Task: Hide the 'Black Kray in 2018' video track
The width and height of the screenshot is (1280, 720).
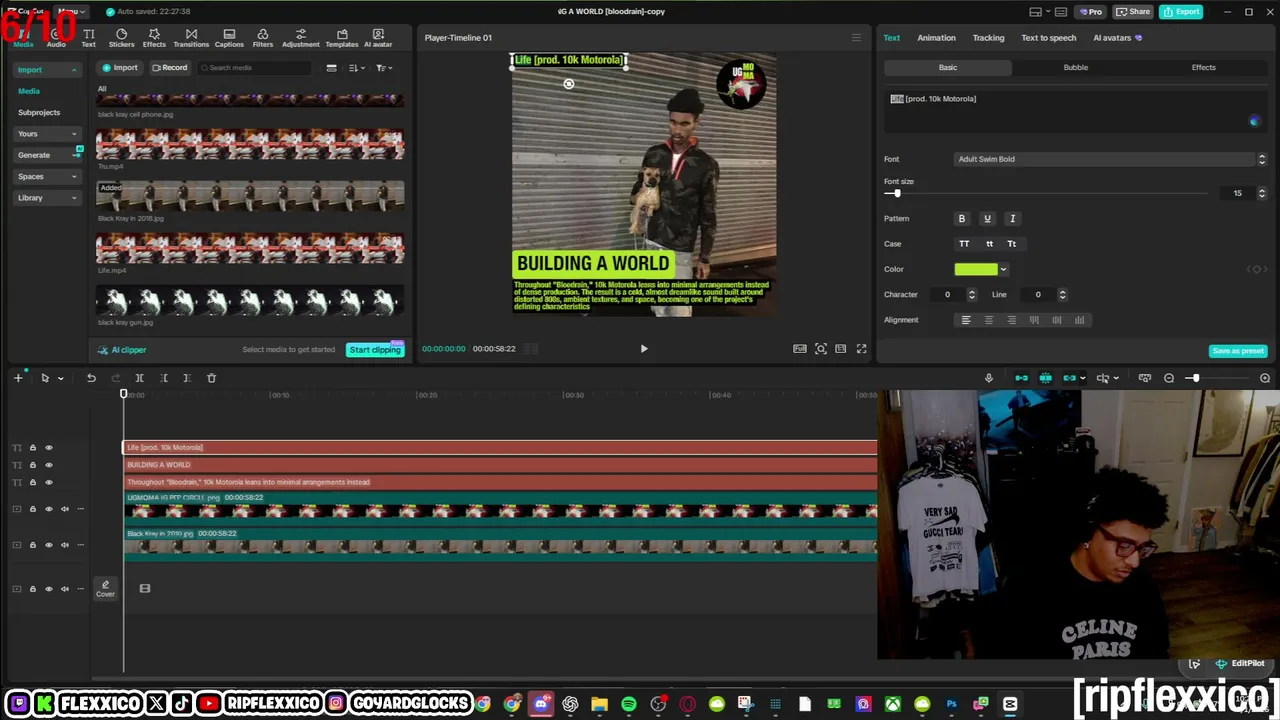Action: tap(48, 545)
